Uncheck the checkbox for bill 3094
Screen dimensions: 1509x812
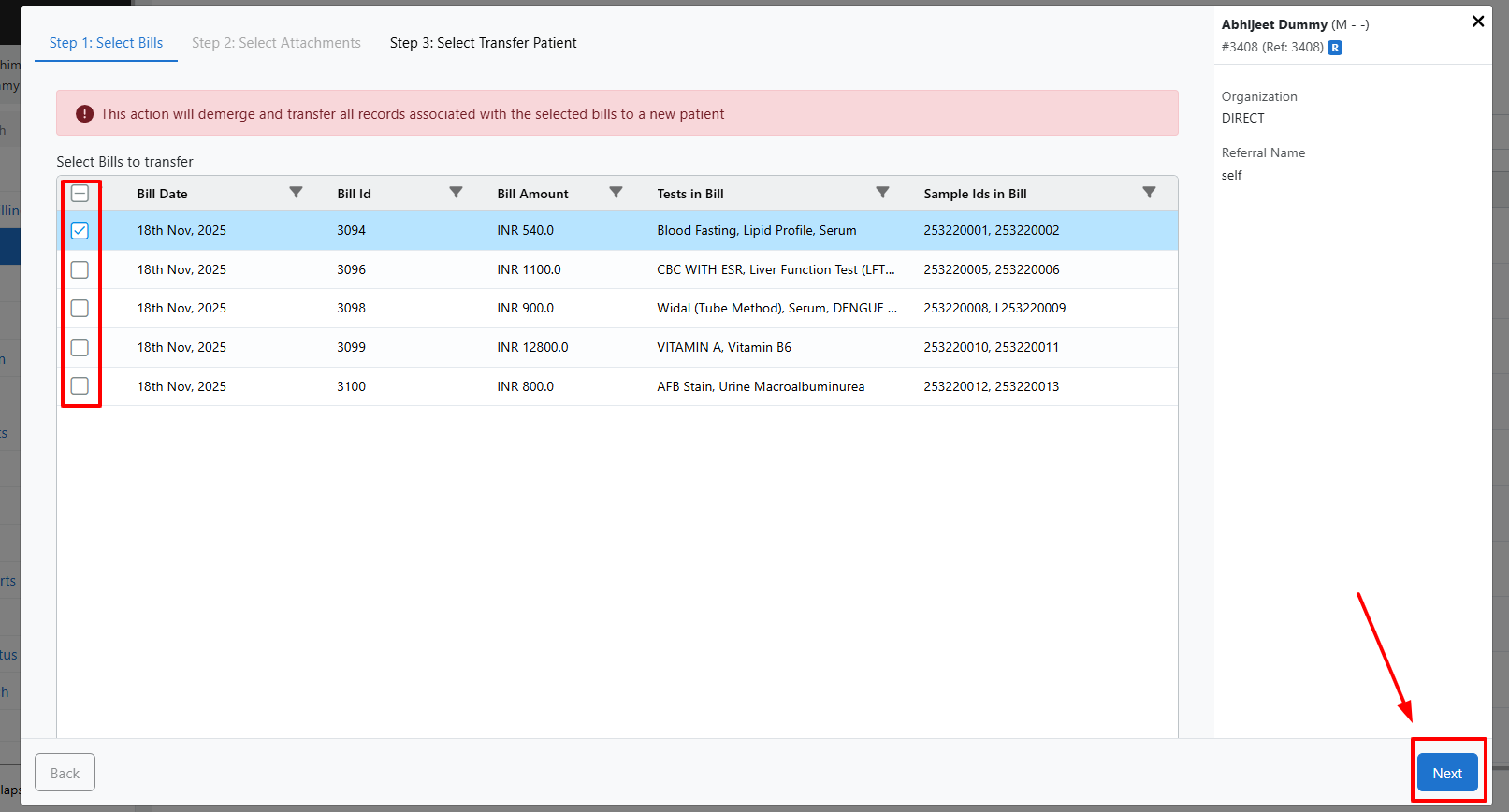click(x=80, y=231)
